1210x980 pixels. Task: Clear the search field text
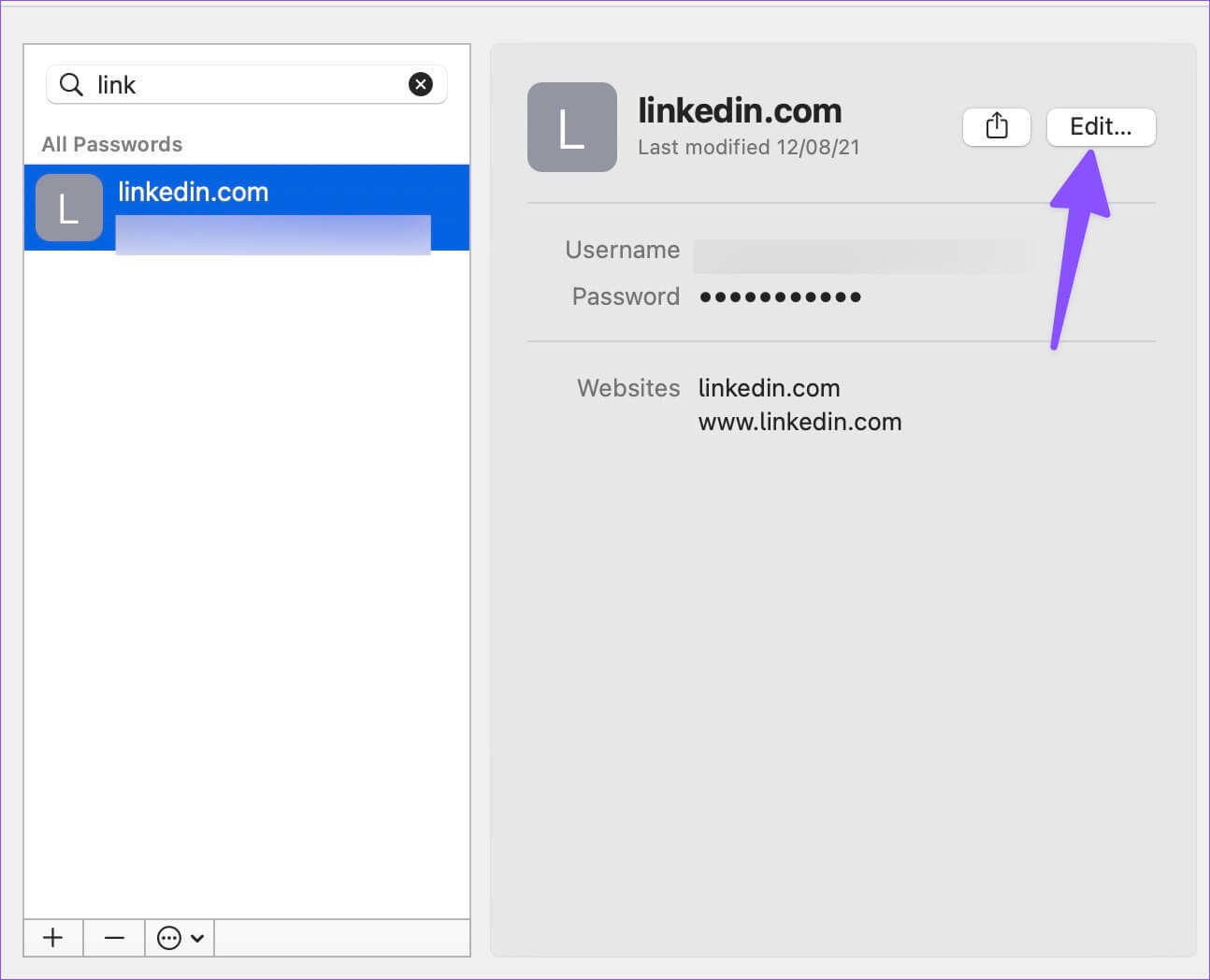421,85
